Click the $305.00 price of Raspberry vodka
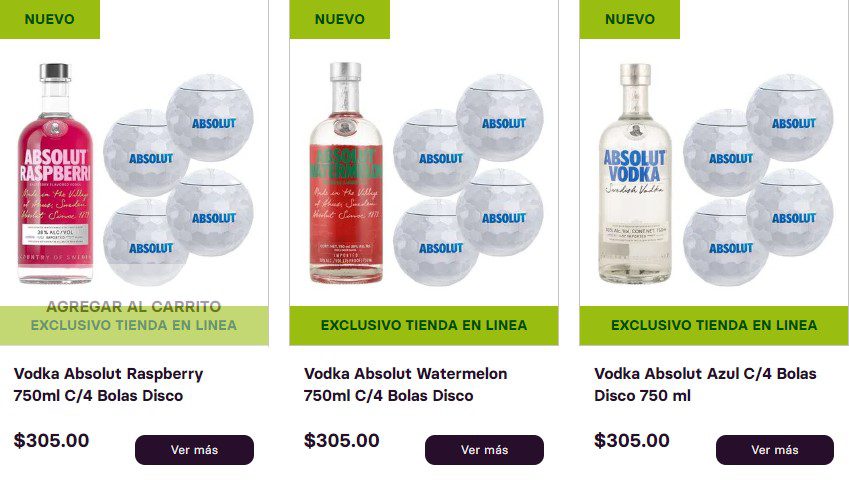The height and width of the screenshot is (485, 849). tap(51, 441)
